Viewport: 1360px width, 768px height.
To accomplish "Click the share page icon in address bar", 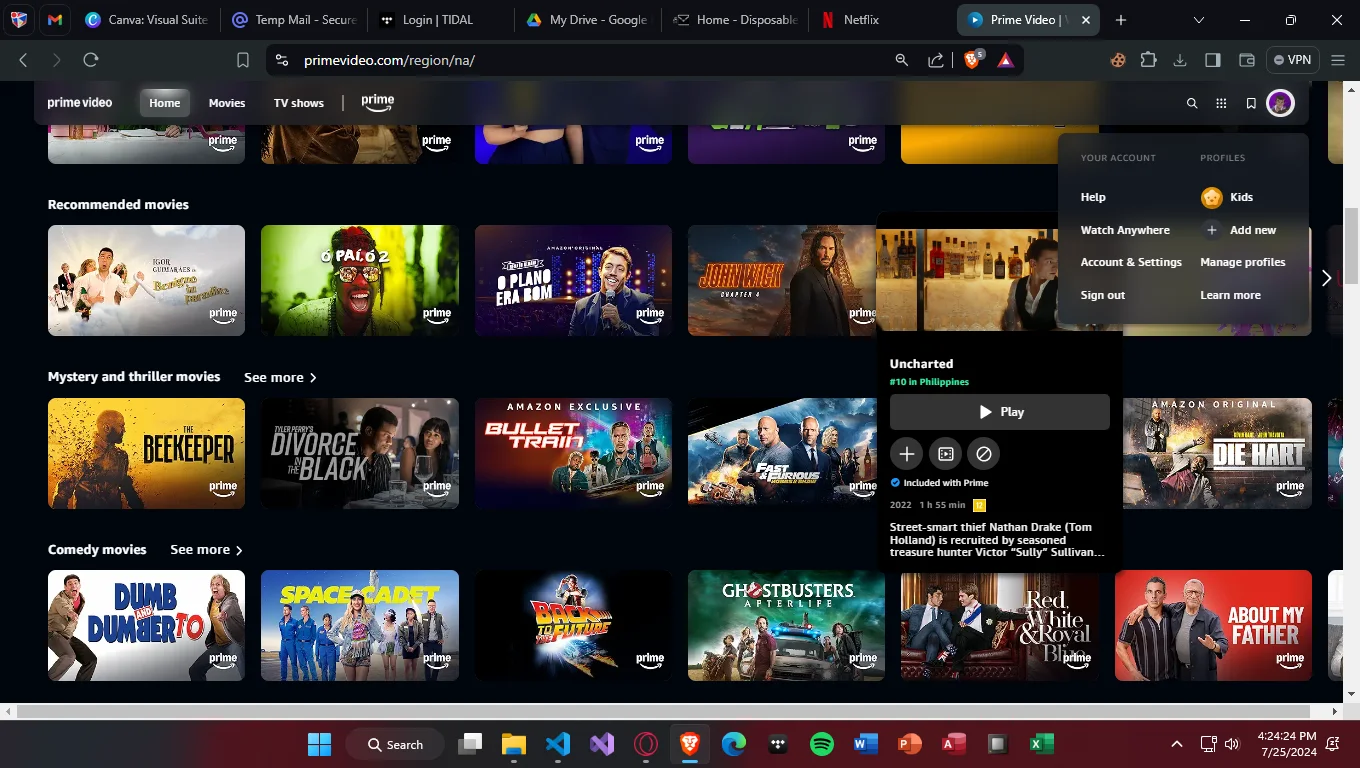I will 935,60.
